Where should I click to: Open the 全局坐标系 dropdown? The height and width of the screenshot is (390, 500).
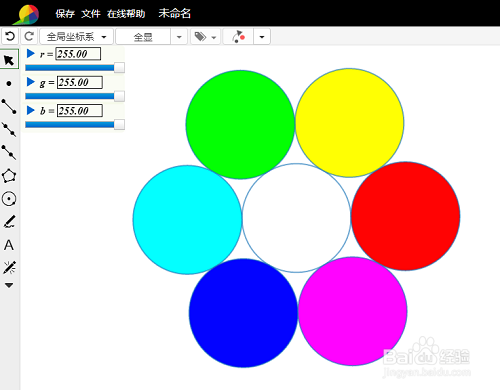[x=76, y=37]
